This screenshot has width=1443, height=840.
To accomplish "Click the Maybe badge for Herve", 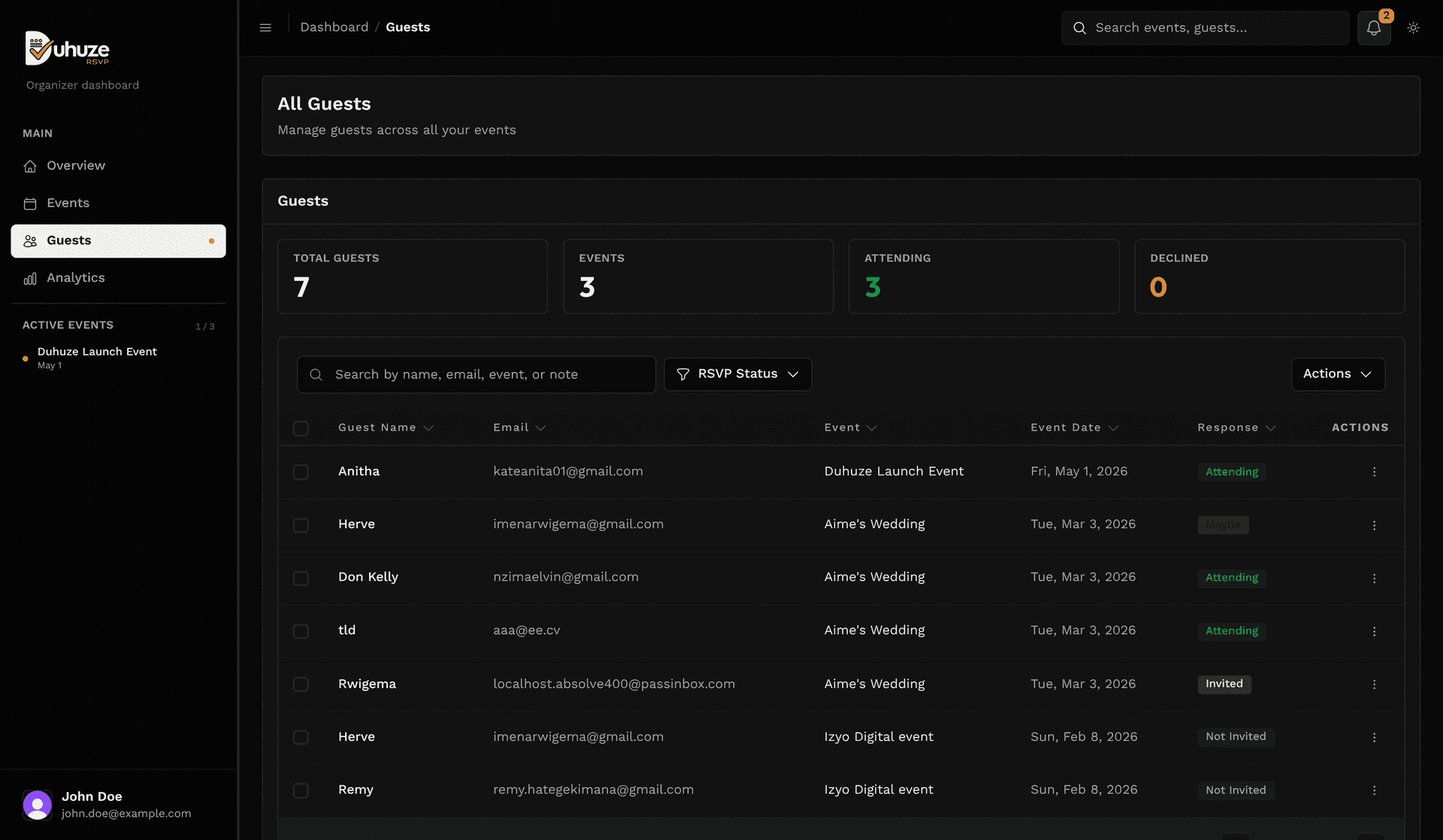I will point(1223,525).
